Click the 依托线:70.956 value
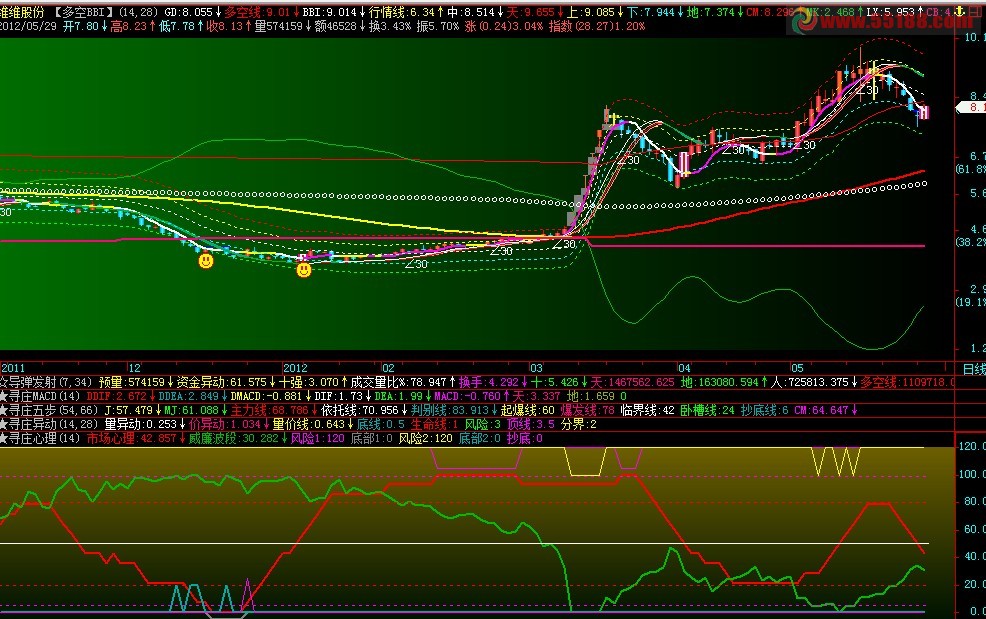The image size is (986, 619). (x=359, y=410)
